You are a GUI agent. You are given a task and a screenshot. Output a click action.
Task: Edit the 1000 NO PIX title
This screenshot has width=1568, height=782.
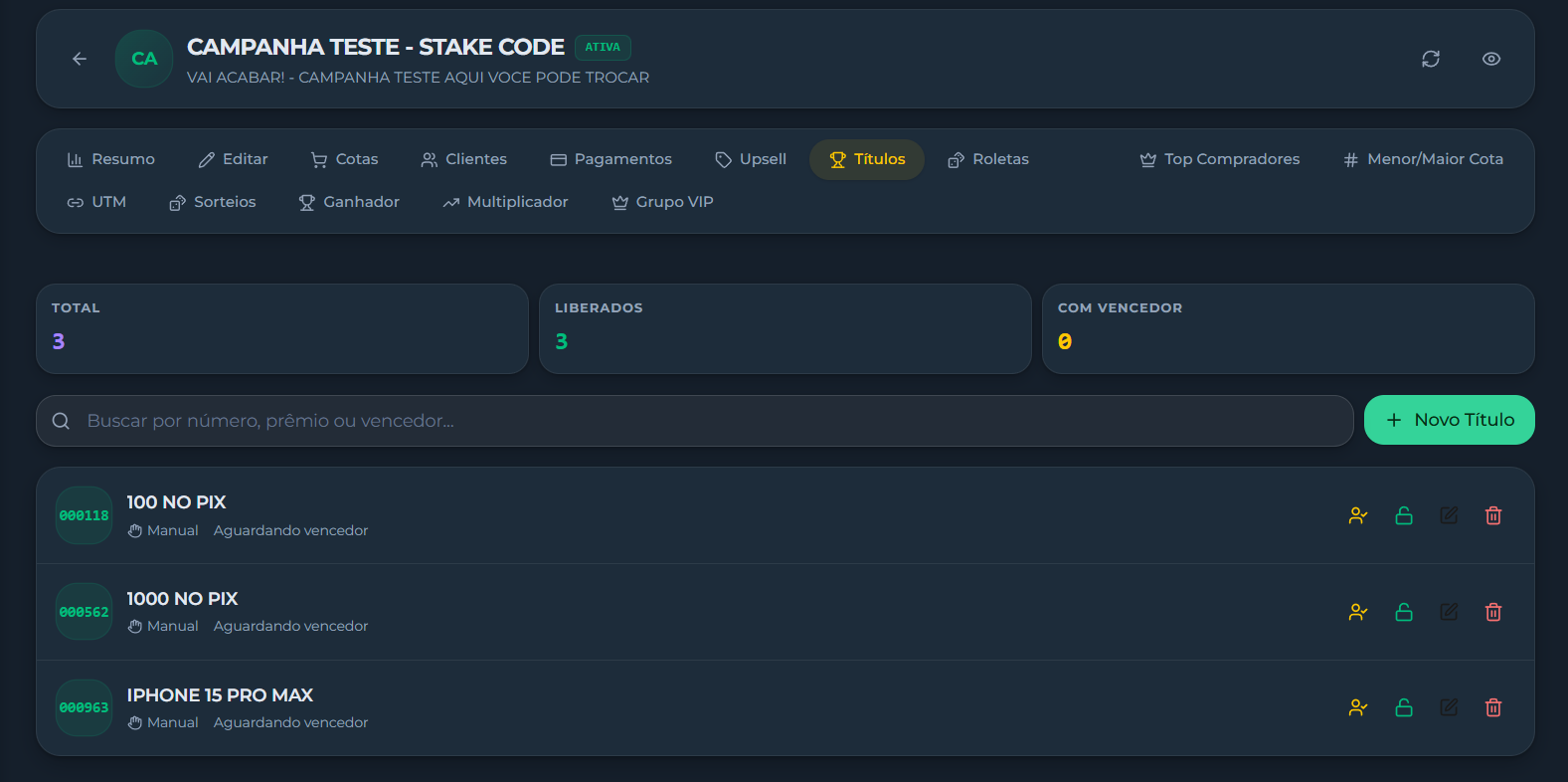[1449, 612]
